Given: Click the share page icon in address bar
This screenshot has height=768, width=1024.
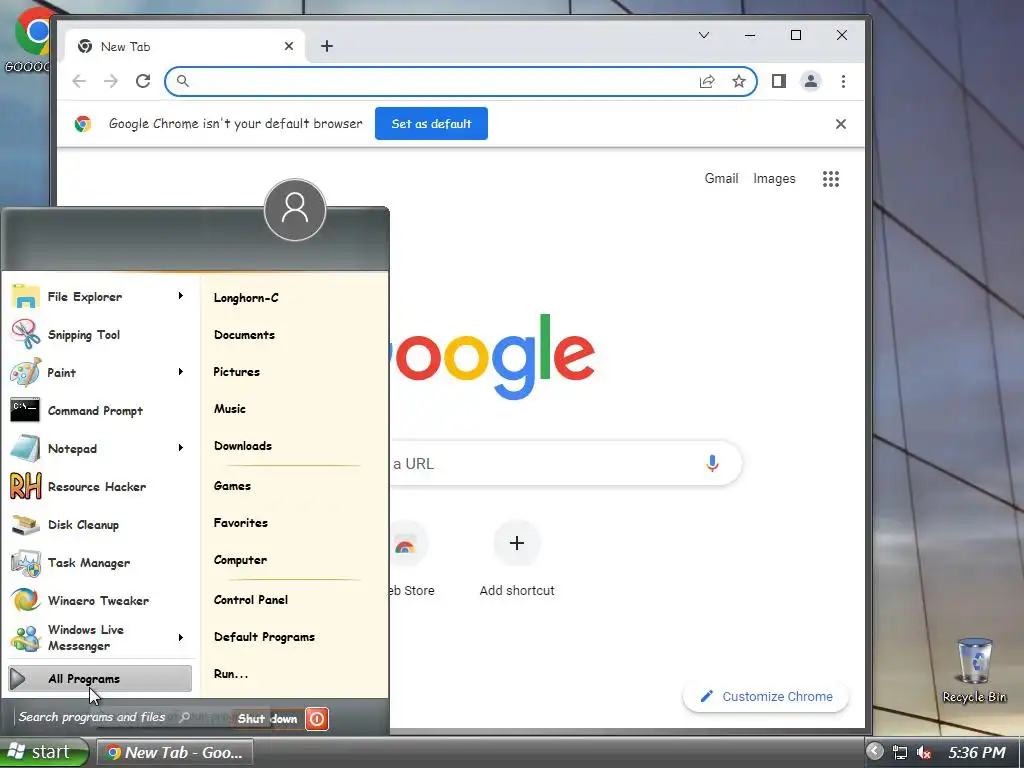Looking at the screenshot, I should [707, 82].
